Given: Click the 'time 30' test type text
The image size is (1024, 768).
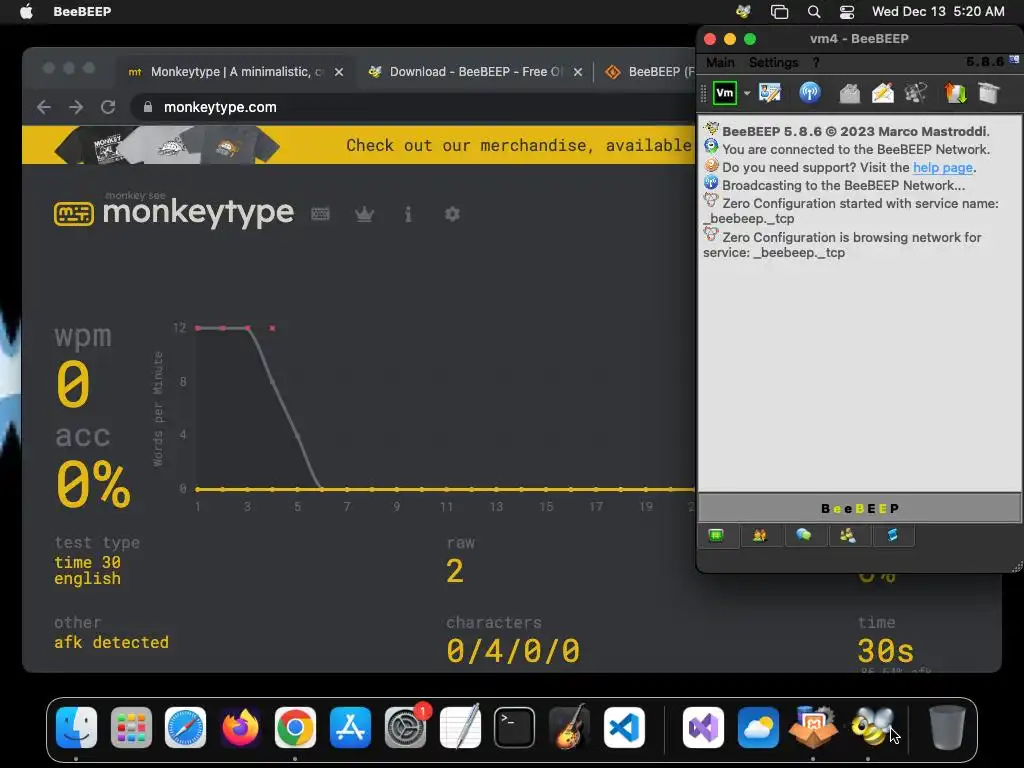Looking at the screenshot, I should coord(88,562).
